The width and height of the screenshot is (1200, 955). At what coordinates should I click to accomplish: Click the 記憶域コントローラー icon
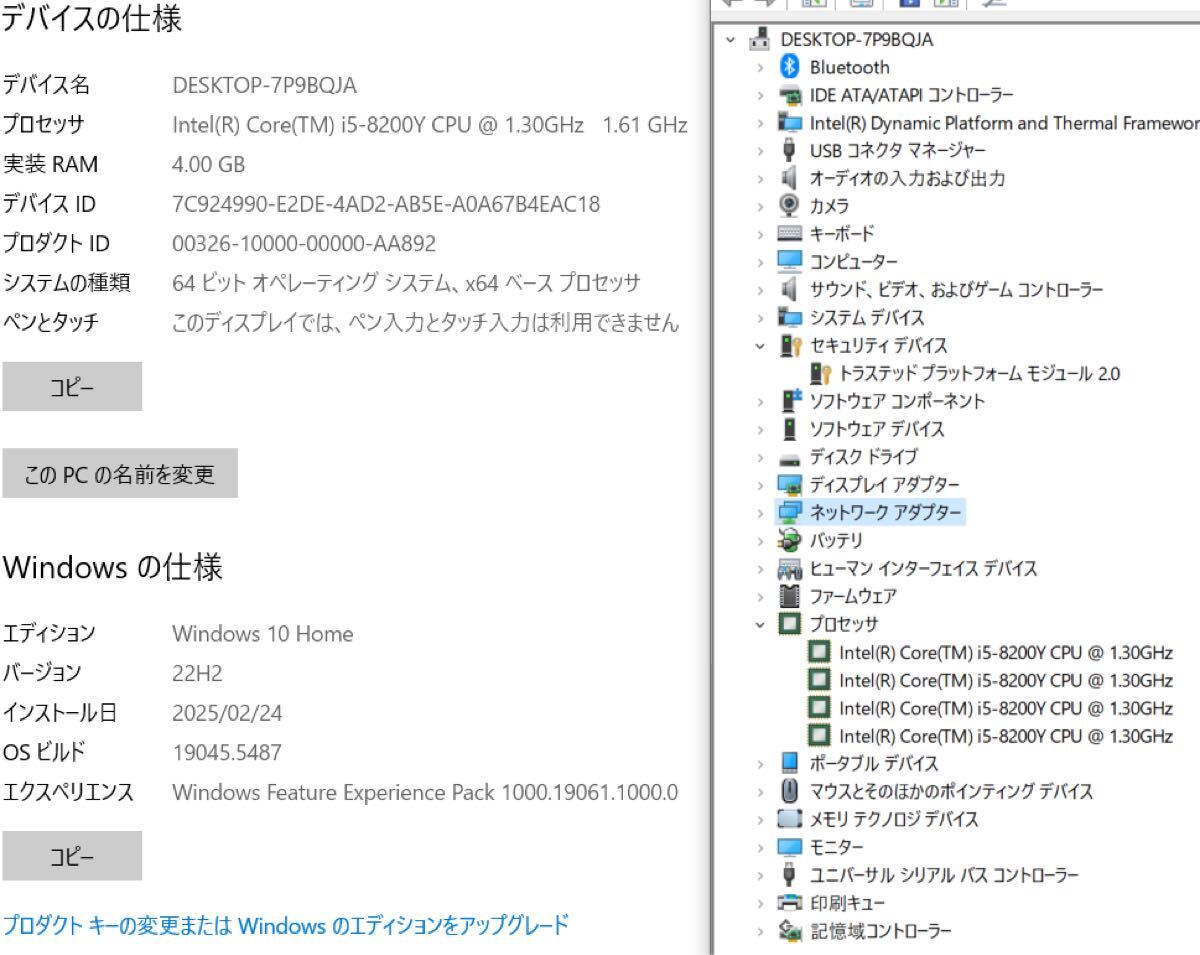[790, 930]
